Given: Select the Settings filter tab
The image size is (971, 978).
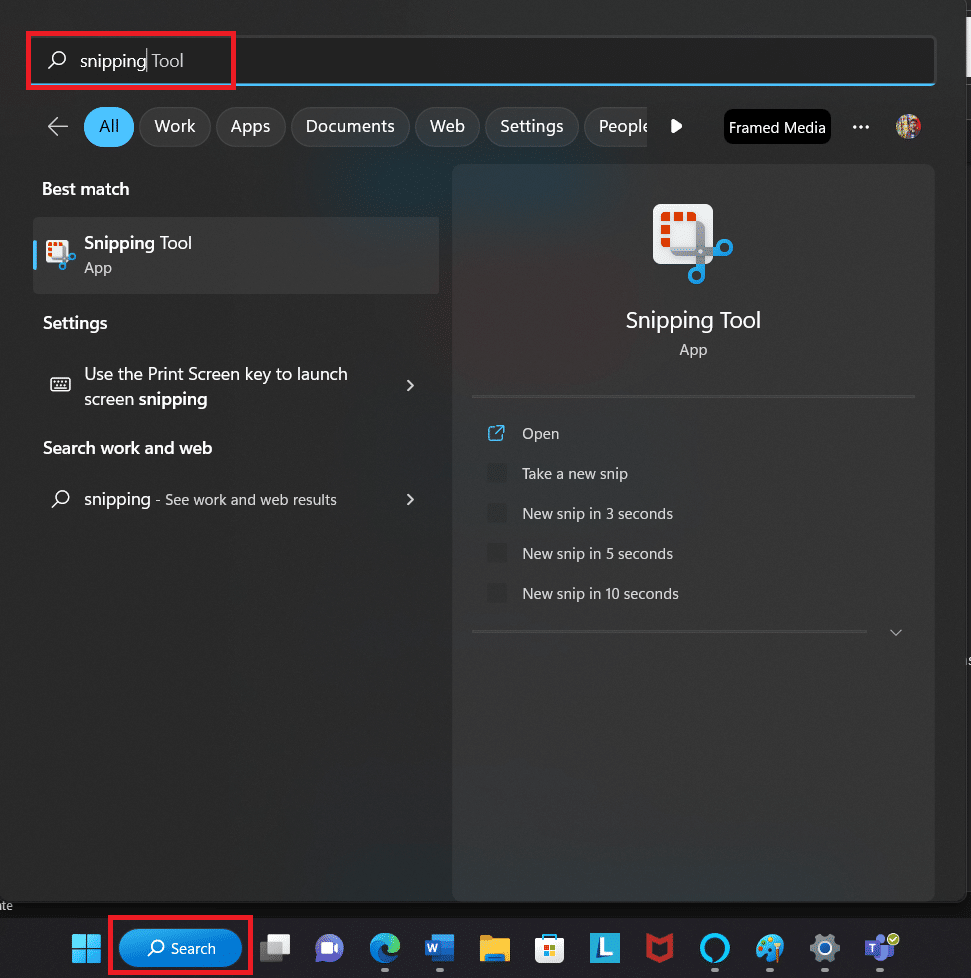Looking at the screenshot, I should (x=531, y=126).
